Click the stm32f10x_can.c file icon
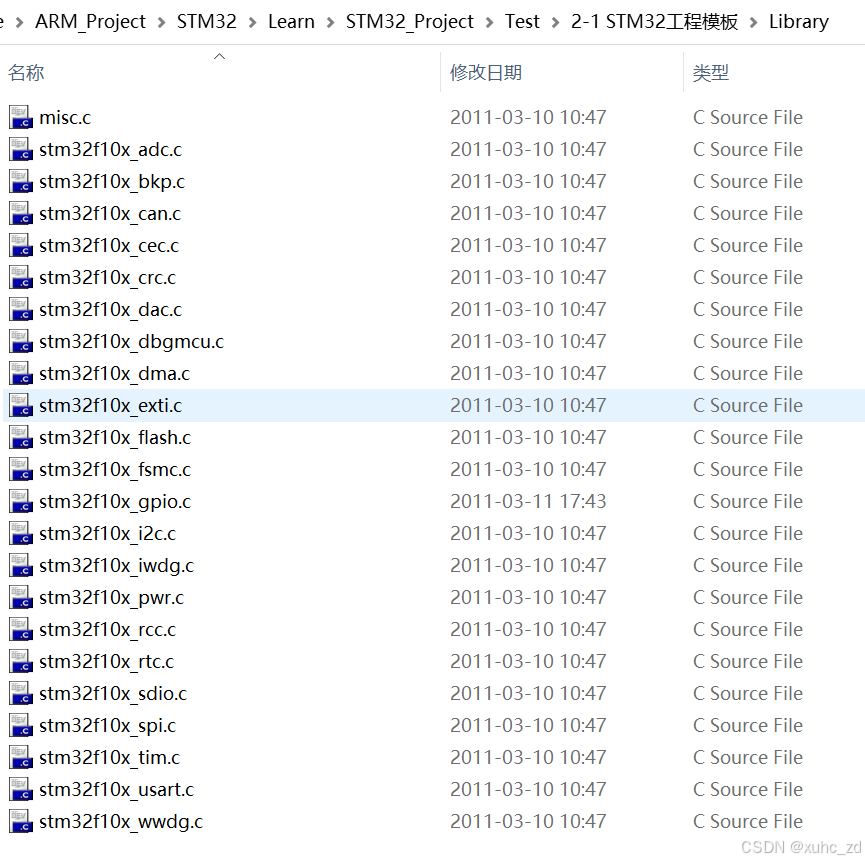The height and width of the screenshot is (862, 865). click(21, 213)
